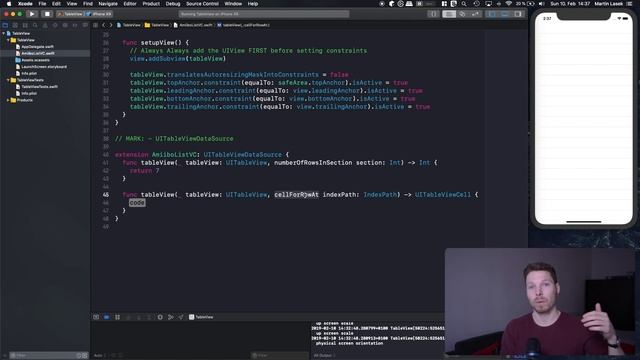Select Assets.xcassets in the navigator
Screen dimensions: 640x360
click(36, 60)
